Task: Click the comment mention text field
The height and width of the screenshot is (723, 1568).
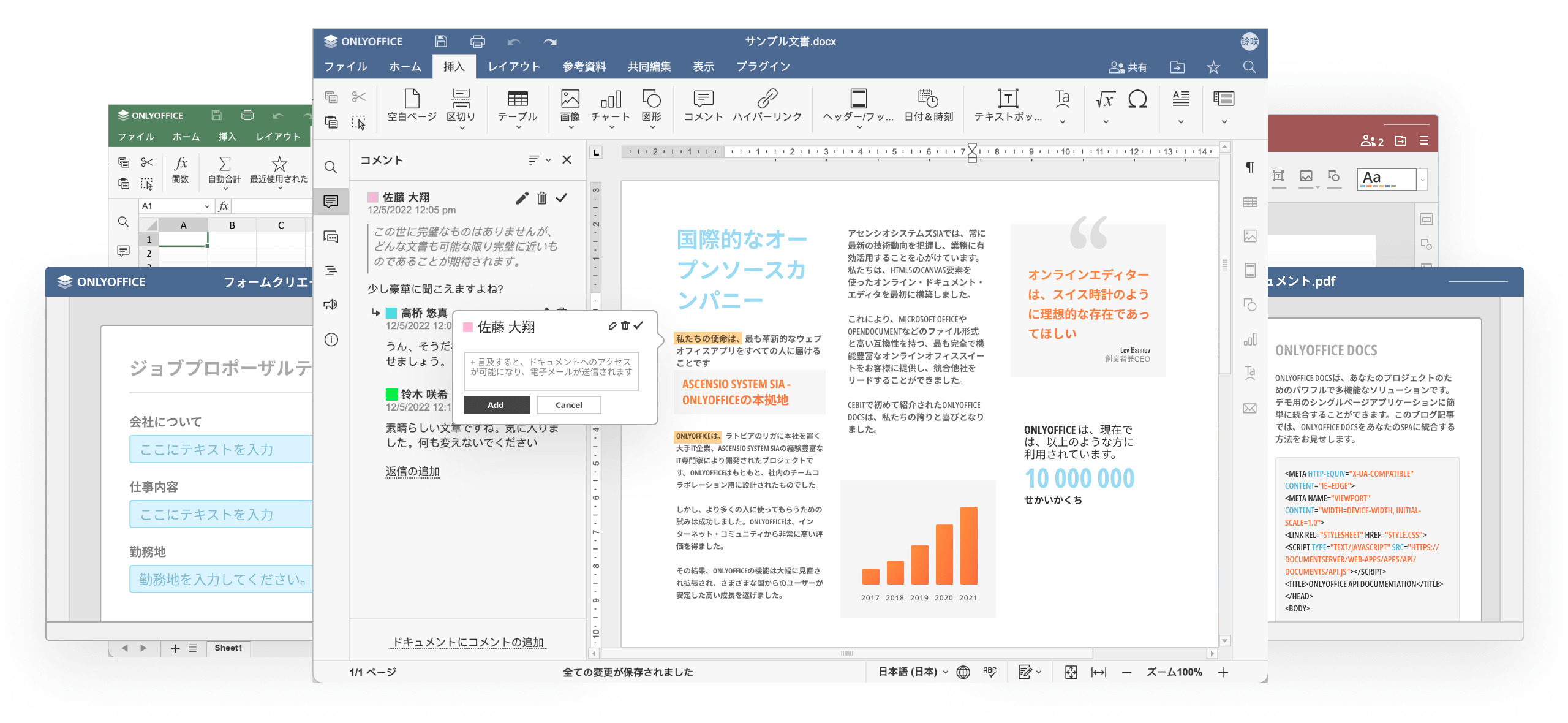Action: click(x=551, y=371)
